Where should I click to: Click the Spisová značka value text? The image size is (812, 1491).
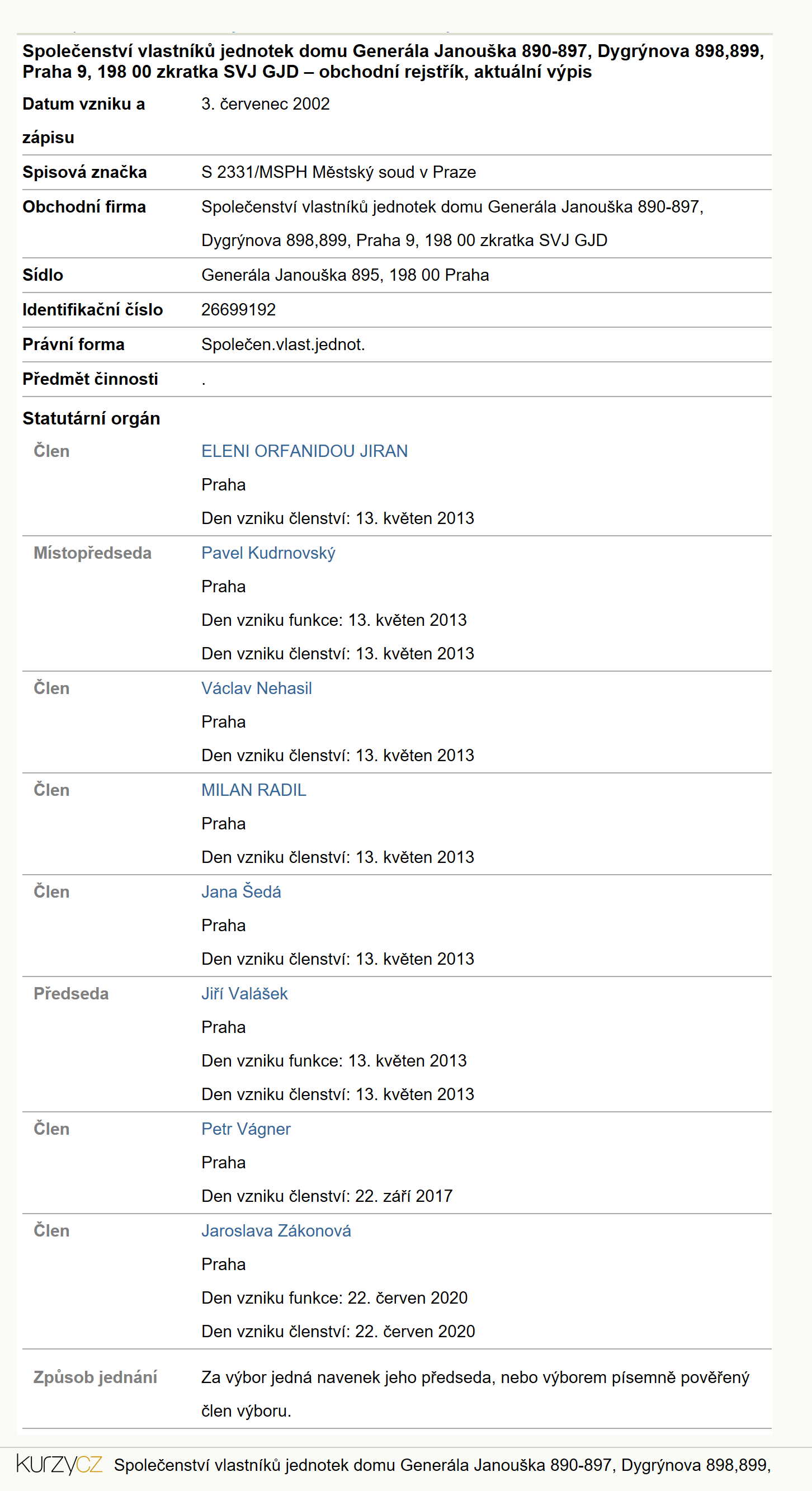pos(338,172)
